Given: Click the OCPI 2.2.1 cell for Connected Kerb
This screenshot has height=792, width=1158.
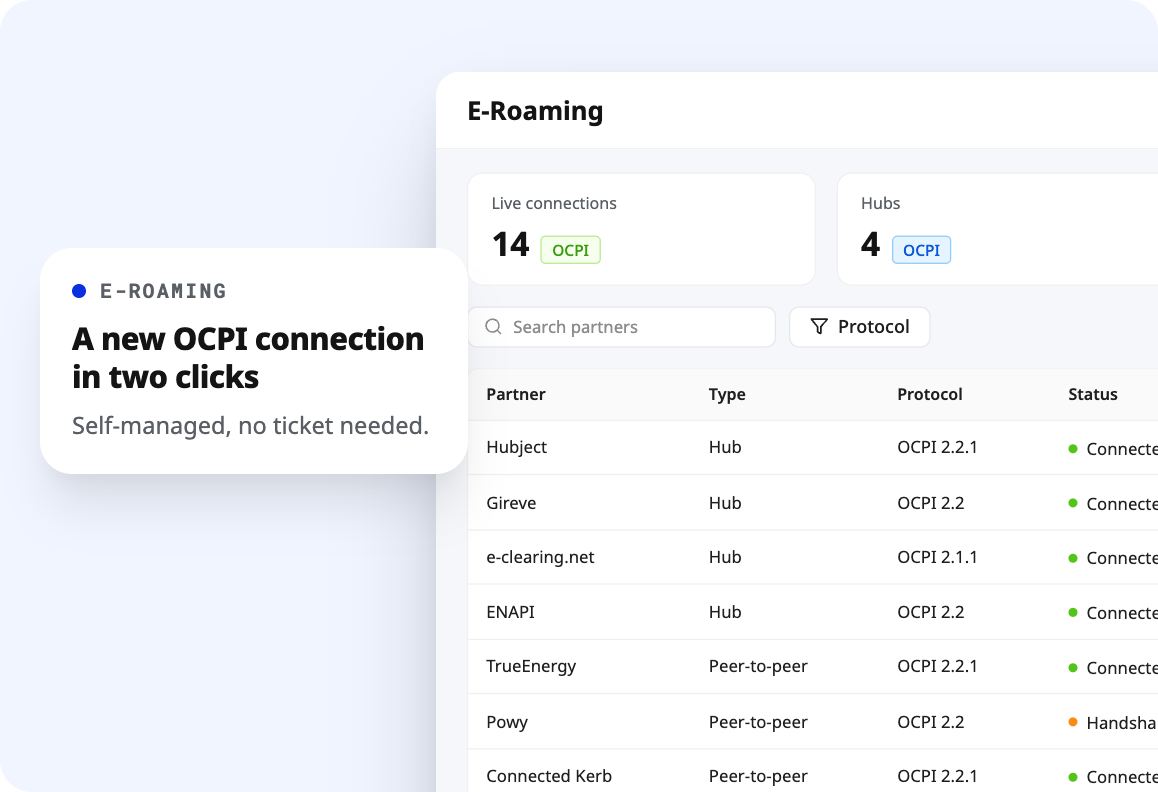Looking at the screenshot, I should [x=937, y=776].
